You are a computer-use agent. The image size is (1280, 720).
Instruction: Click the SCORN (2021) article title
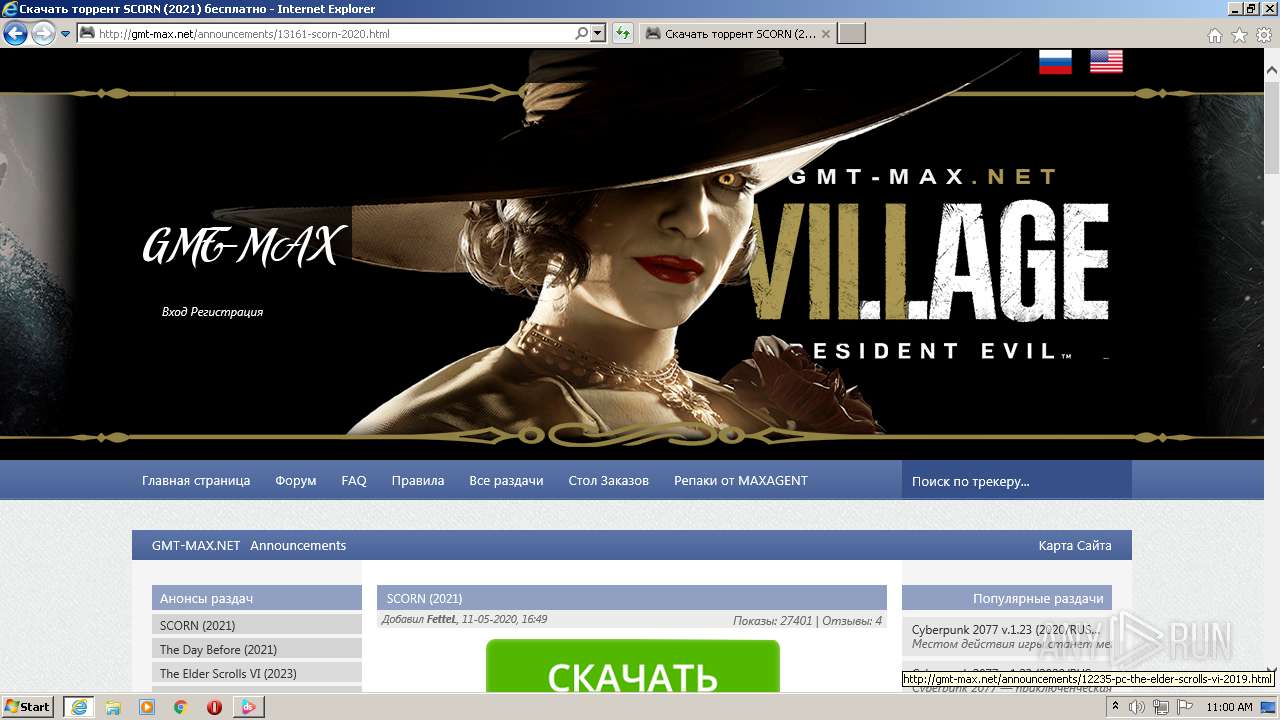pos(424,598)
